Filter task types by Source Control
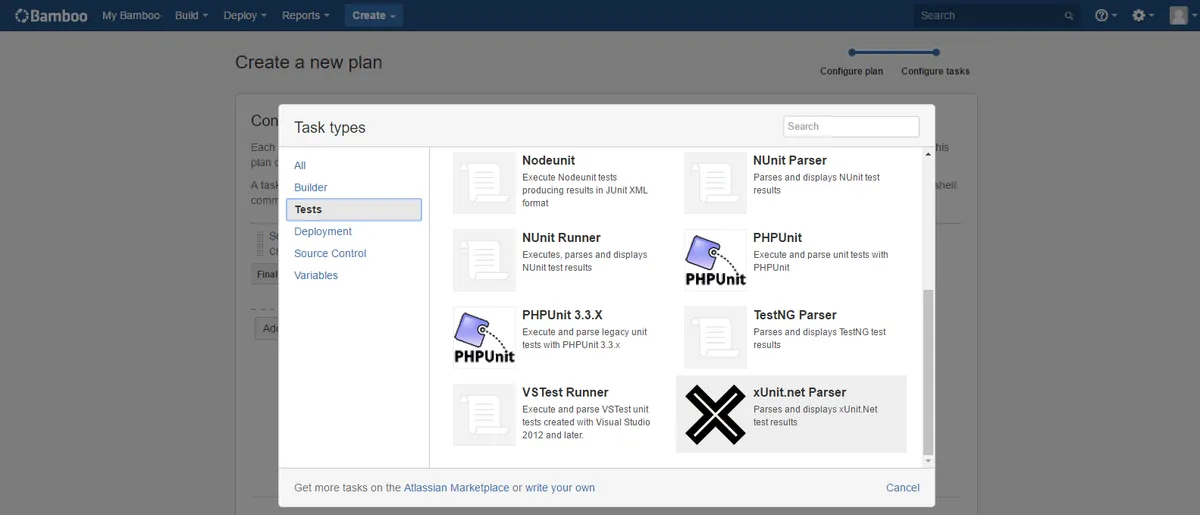Viewport: 1200px width, 515px height. (x=330, y=253)
